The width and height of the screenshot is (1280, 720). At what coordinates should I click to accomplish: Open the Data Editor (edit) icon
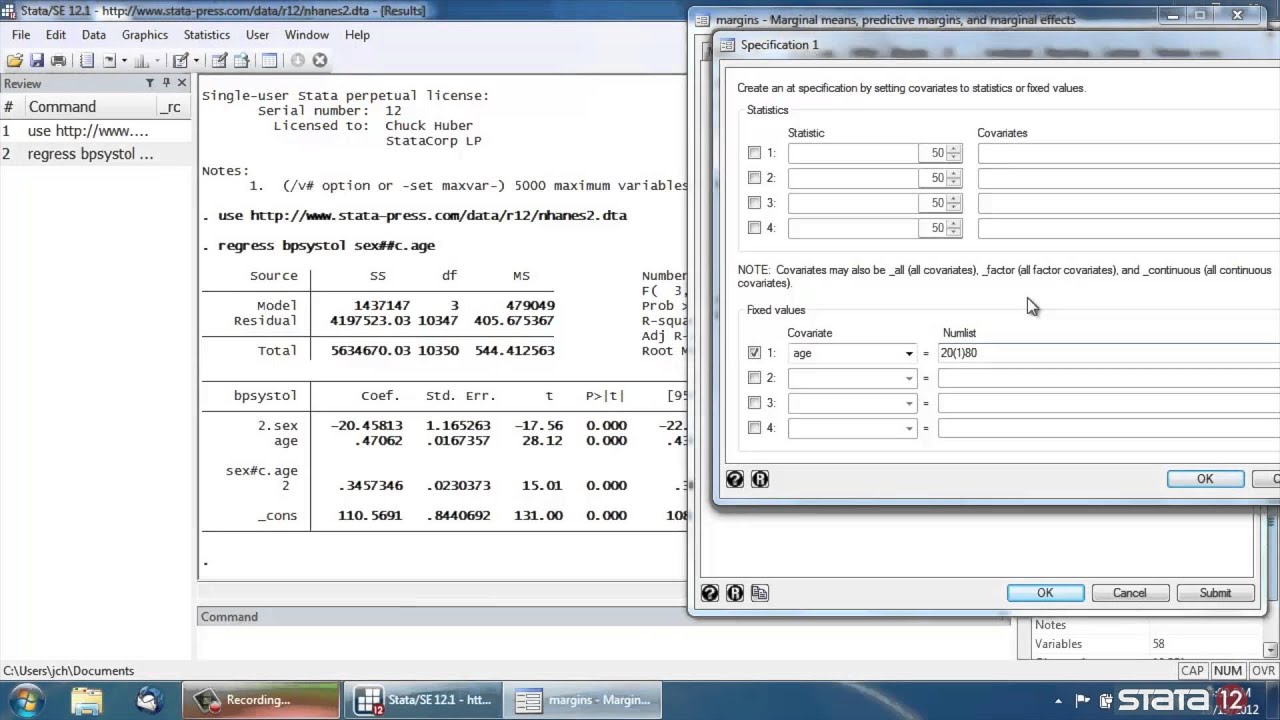coord(220,60)
